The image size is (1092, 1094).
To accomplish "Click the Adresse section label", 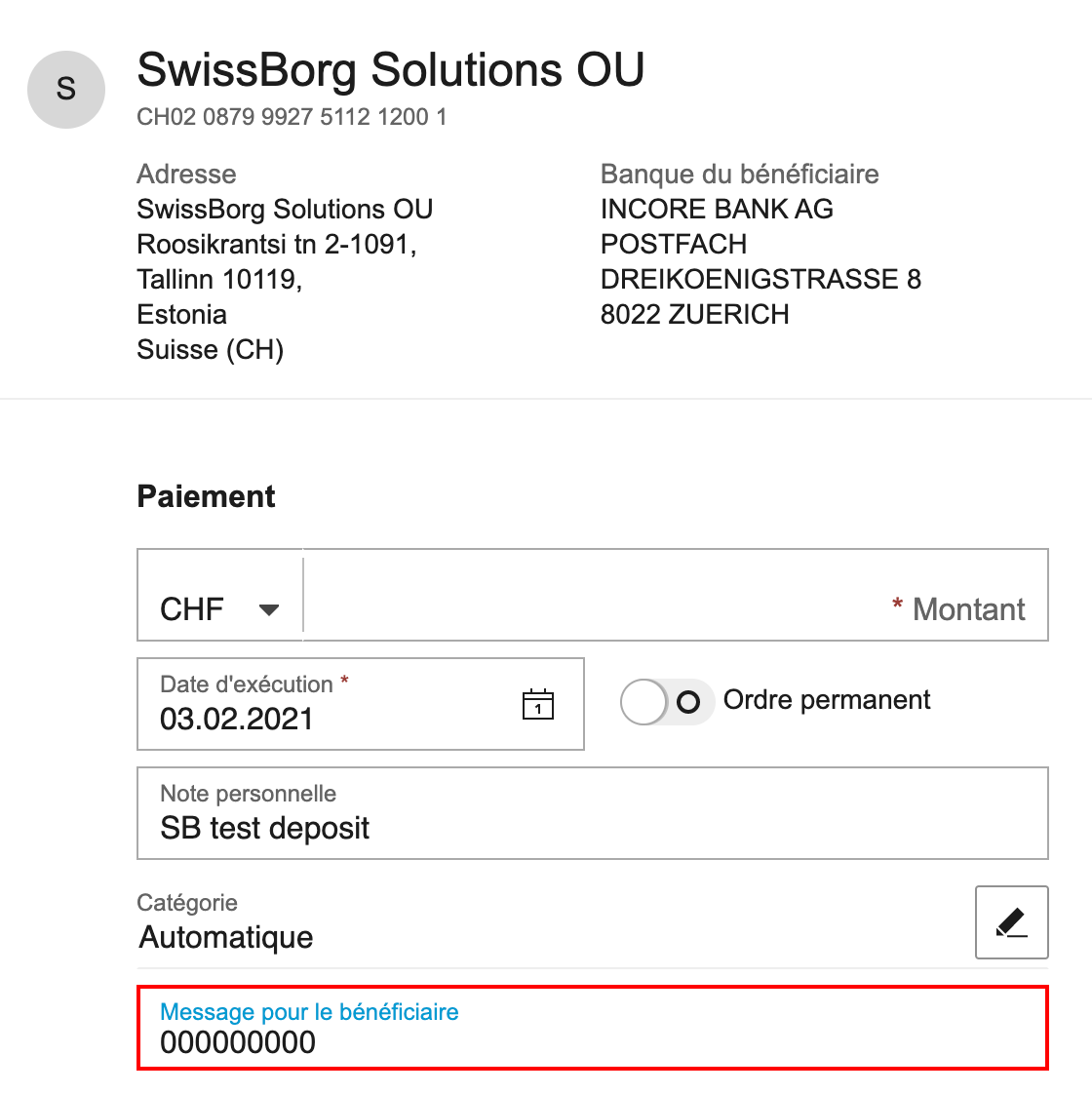I will [186, 175].
